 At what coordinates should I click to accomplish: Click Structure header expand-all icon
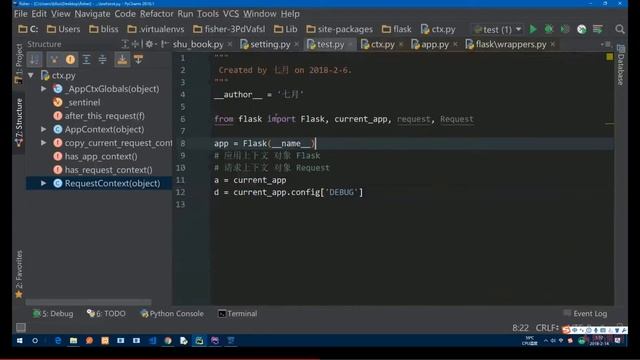tap(125, 44)
